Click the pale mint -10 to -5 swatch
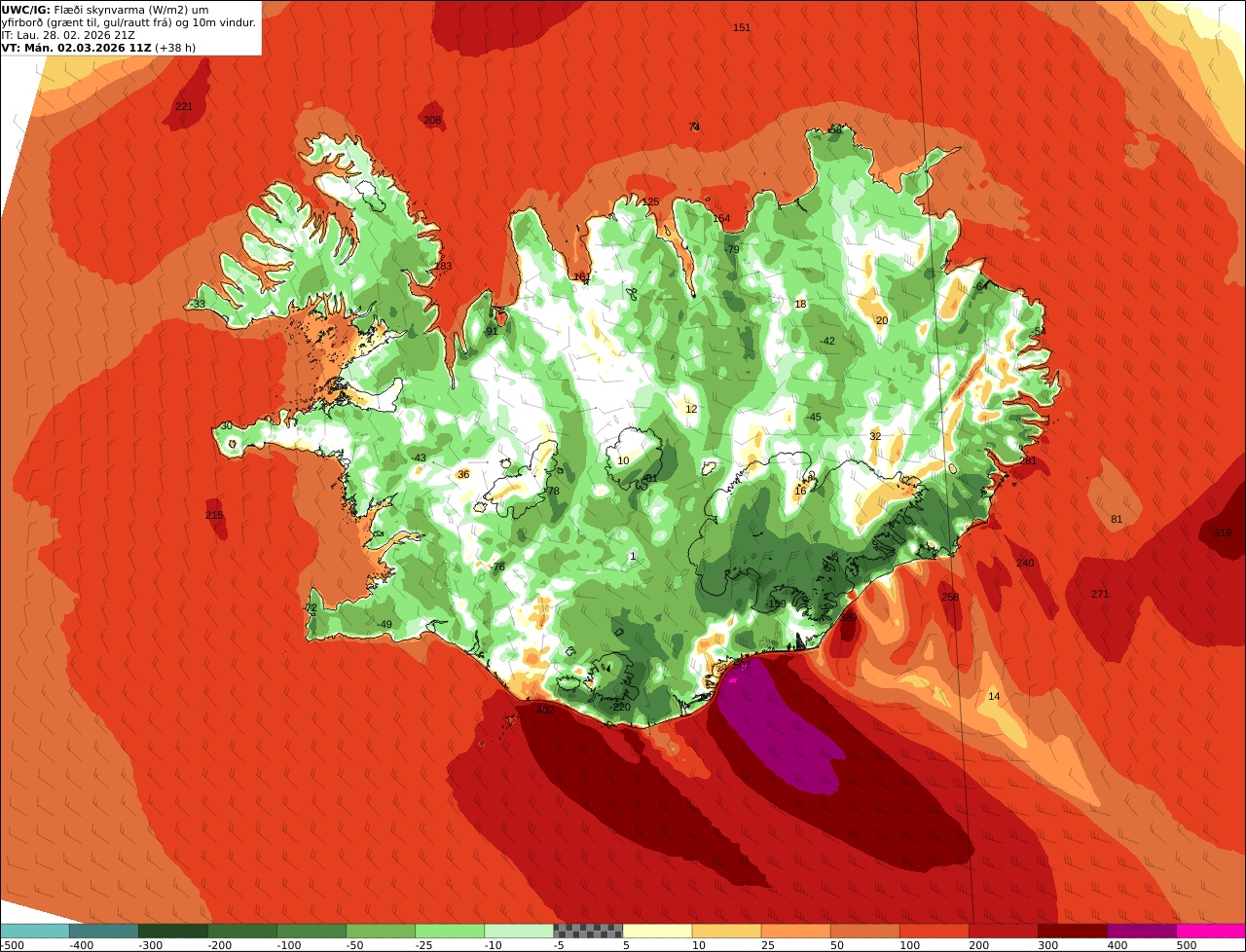This screenshot has width=1246, height=952. pos(519,931)
